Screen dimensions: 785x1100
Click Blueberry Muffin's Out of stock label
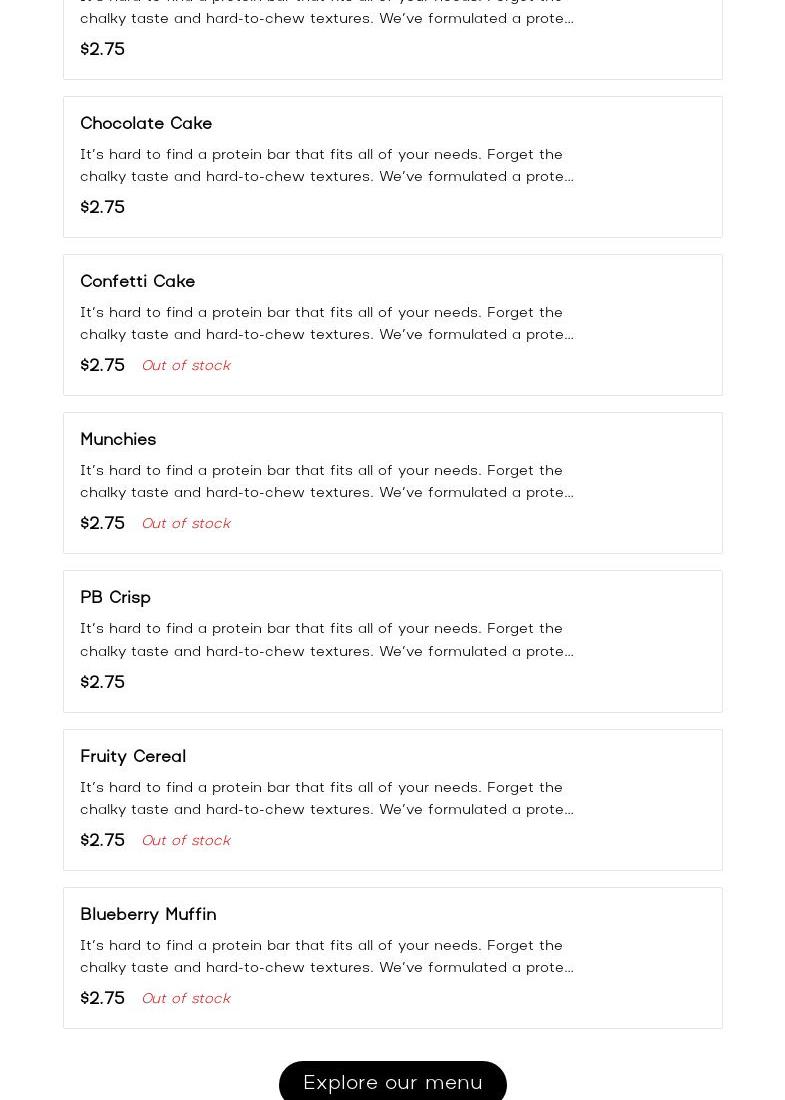coord(186,999)
